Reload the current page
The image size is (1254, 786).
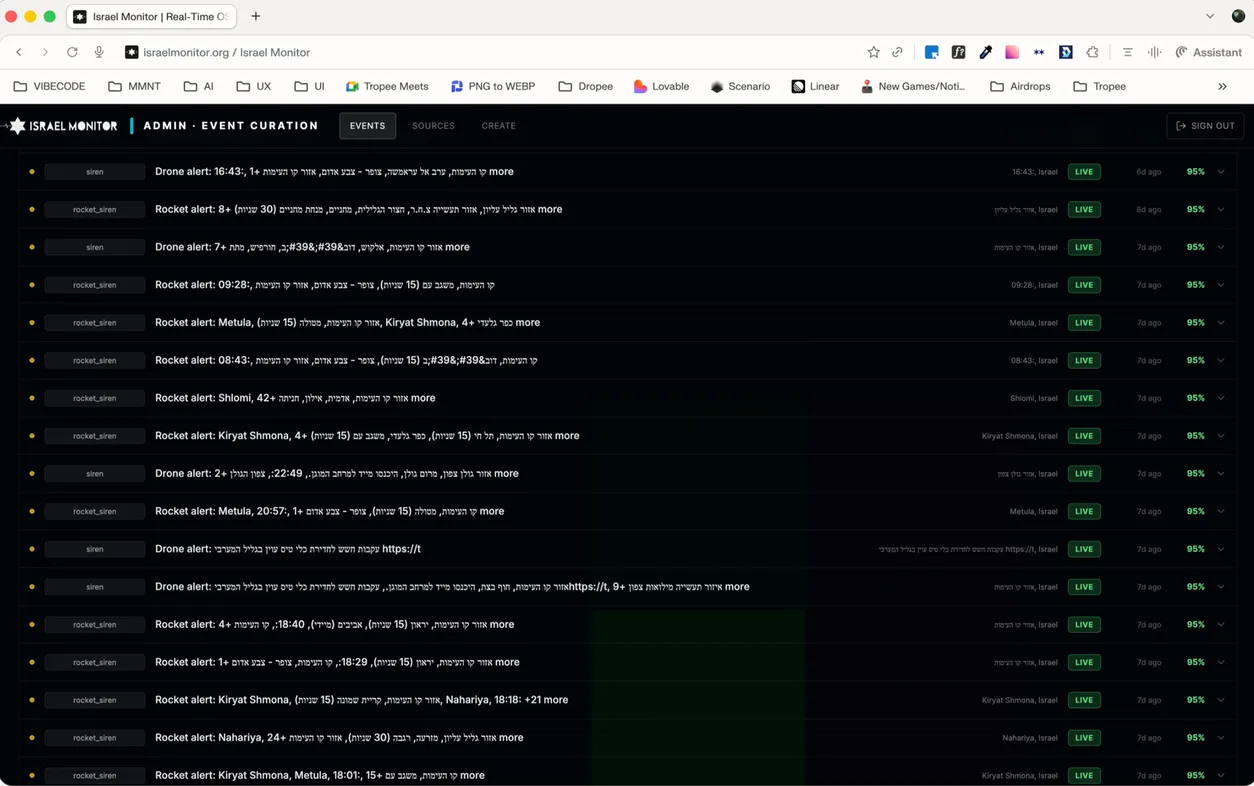[x=72, y=52]
